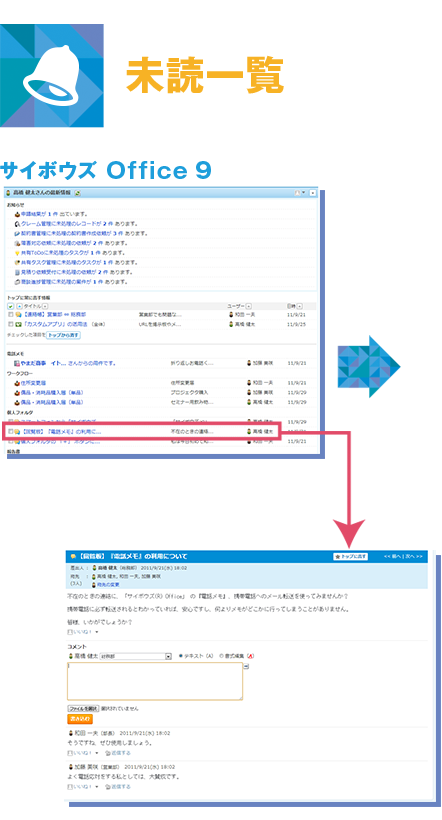Open the いいね! dropdown arrow on 和田 一夫's comment
Screen dimensions: 442x820
point(97,753)
